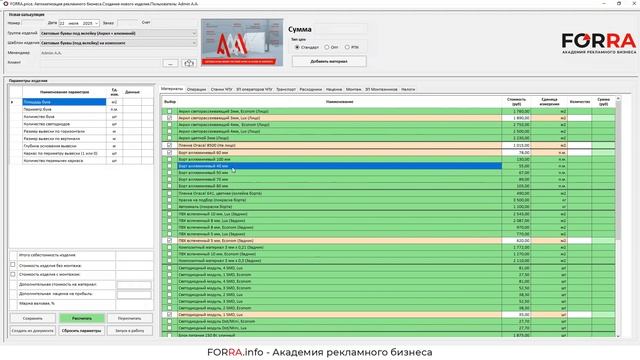The height and width of the screenshot is (360, 640).
Task: Click the Запуск в работу button
Action: point(130,331)
